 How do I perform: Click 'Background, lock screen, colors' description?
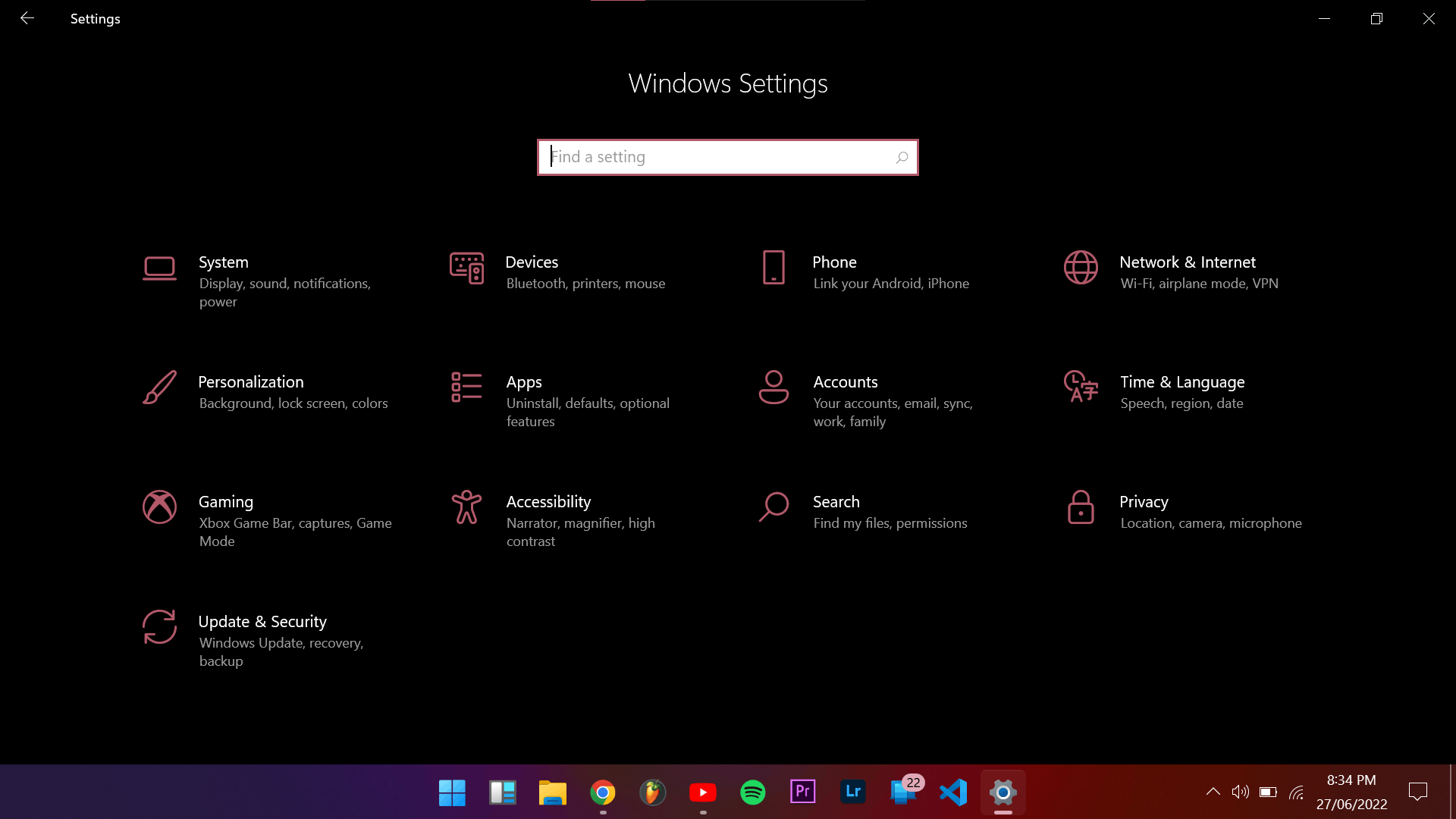pos(293,403)
